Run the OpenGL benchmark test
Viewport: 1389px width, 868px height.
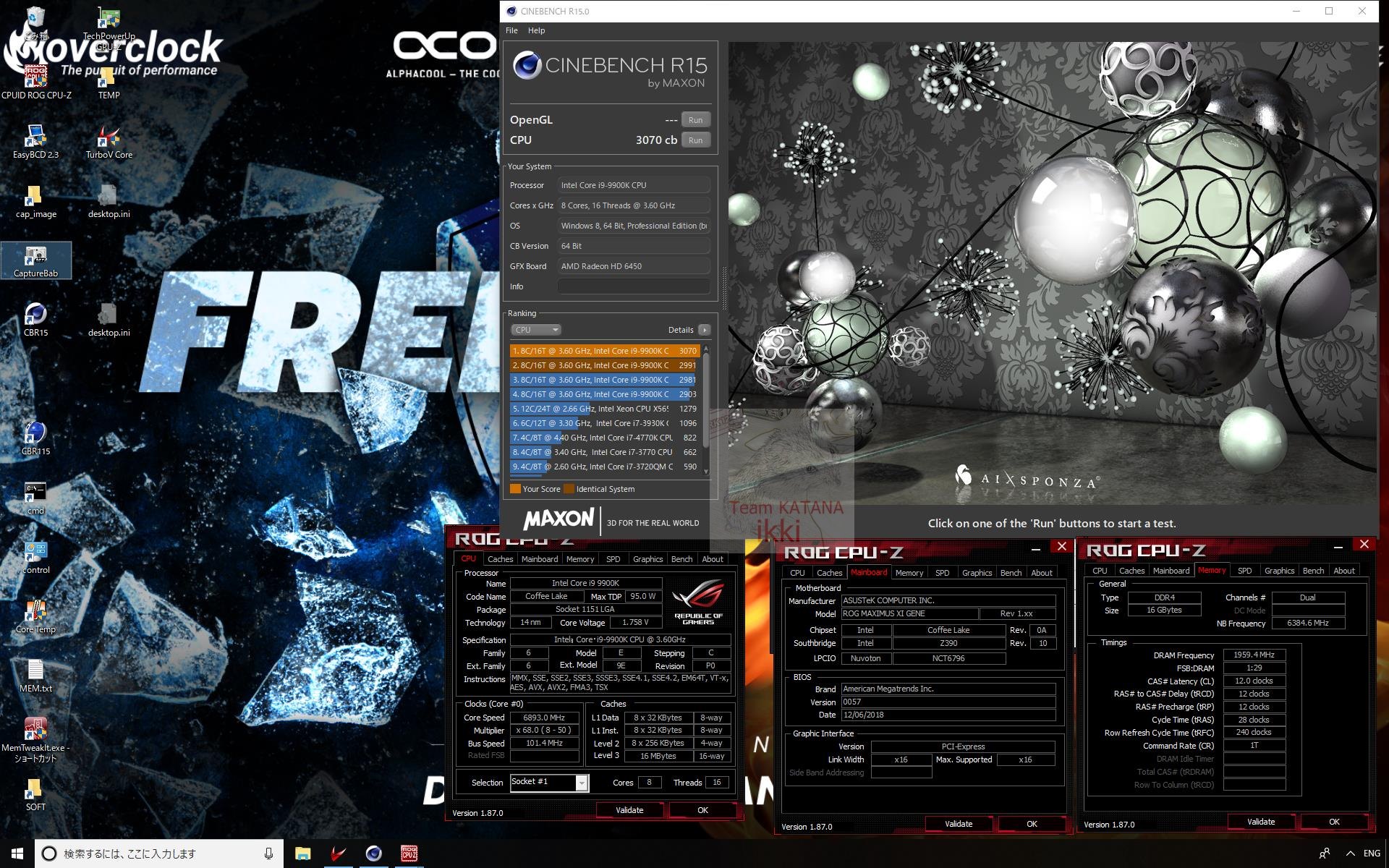pos(695,120)
